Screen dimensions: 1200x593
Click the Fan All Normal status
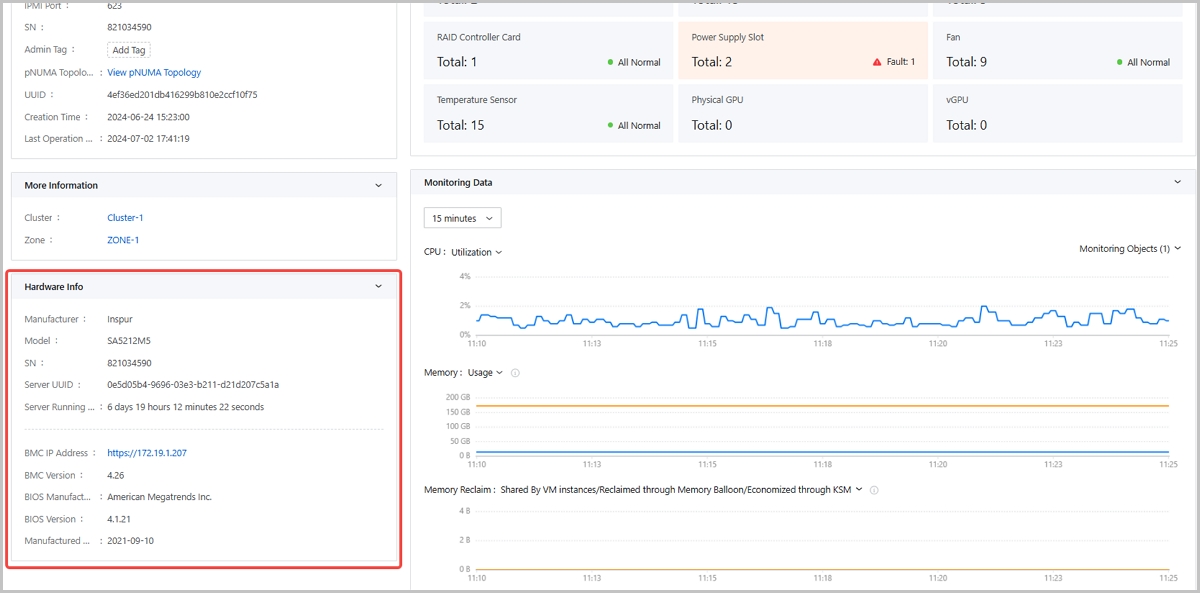(x=1143, y=62)
